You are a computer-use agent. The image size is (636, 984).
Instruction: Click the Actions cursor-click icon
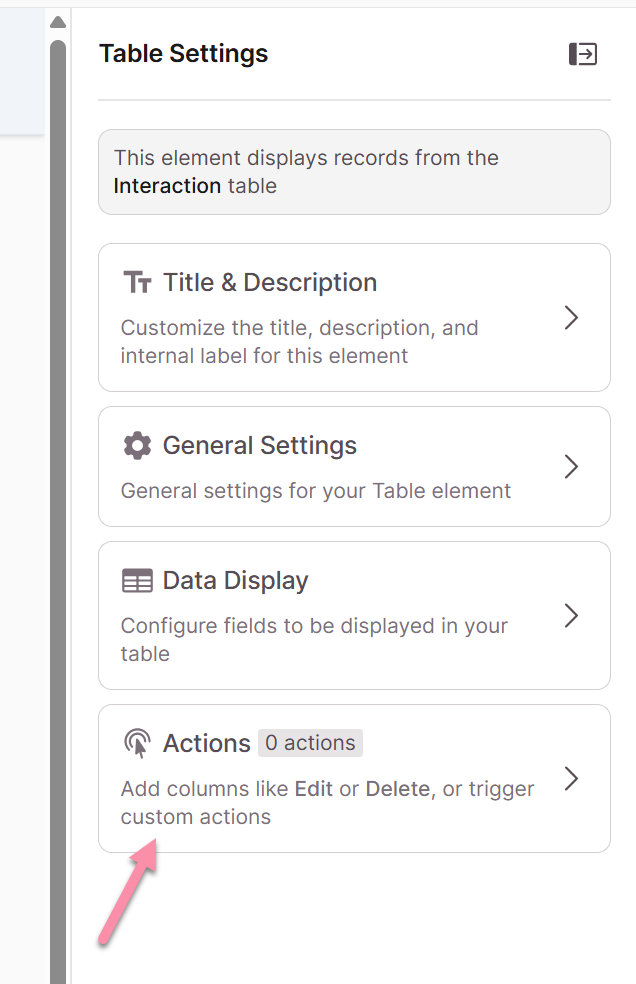(x=137, y=743)
